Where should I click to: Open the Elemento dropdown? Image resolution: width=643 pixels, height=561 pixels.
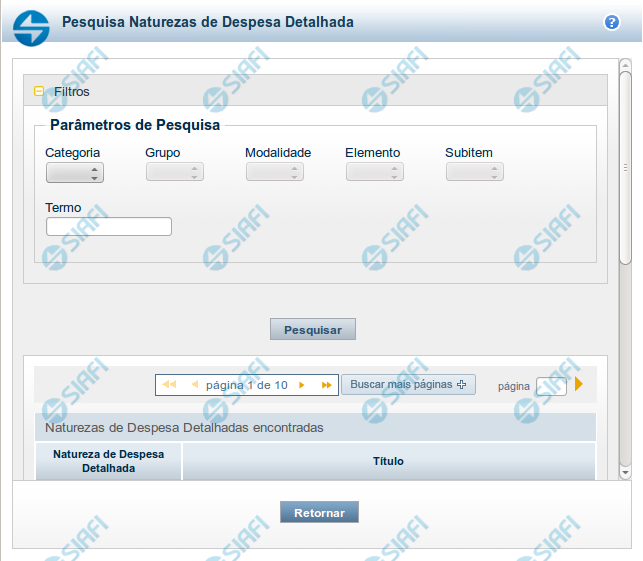pyautogui.click(x=375, y=172)
